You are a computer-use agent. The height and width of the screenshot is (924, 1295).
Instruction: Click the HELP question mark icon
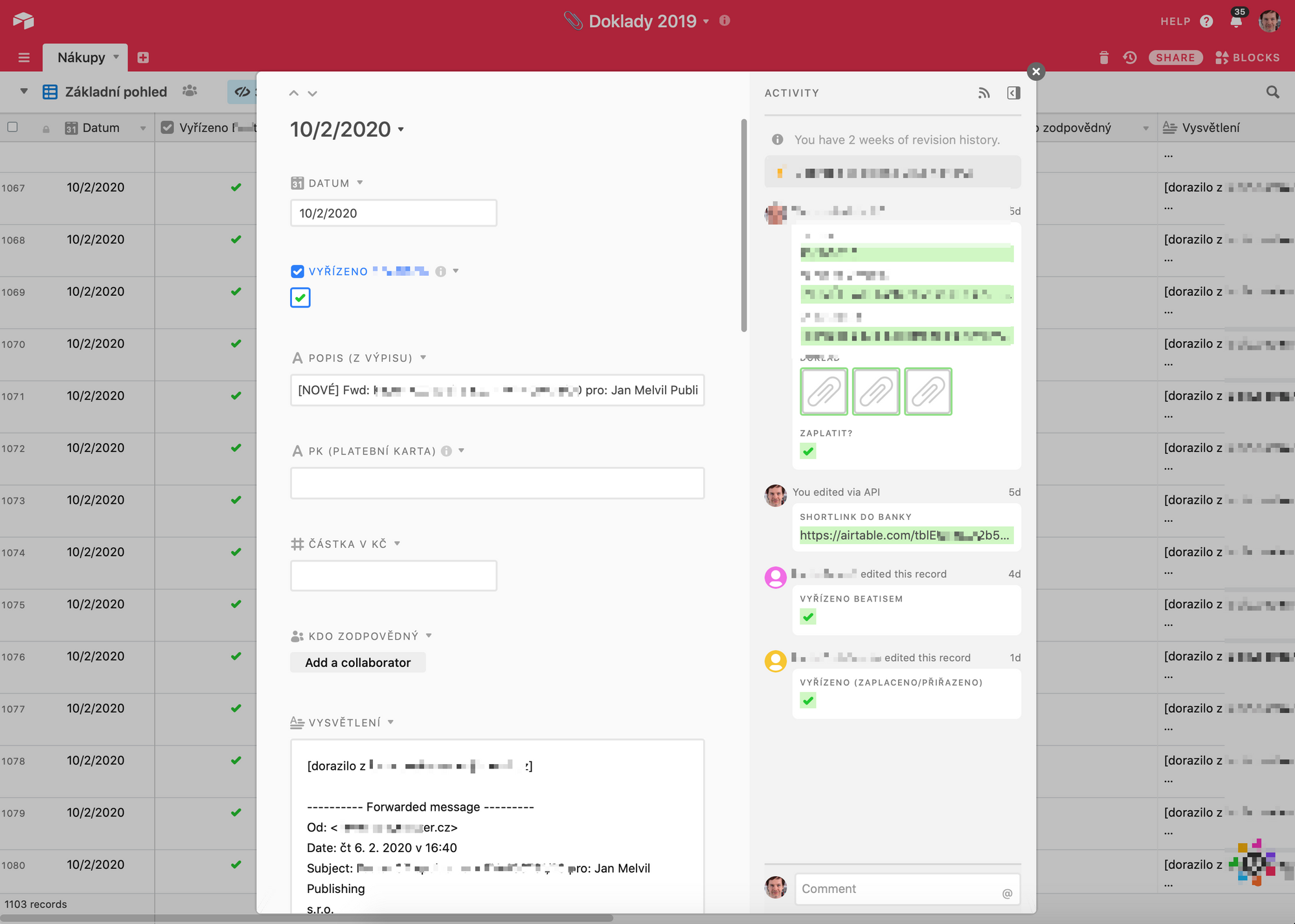(1206, 21)
